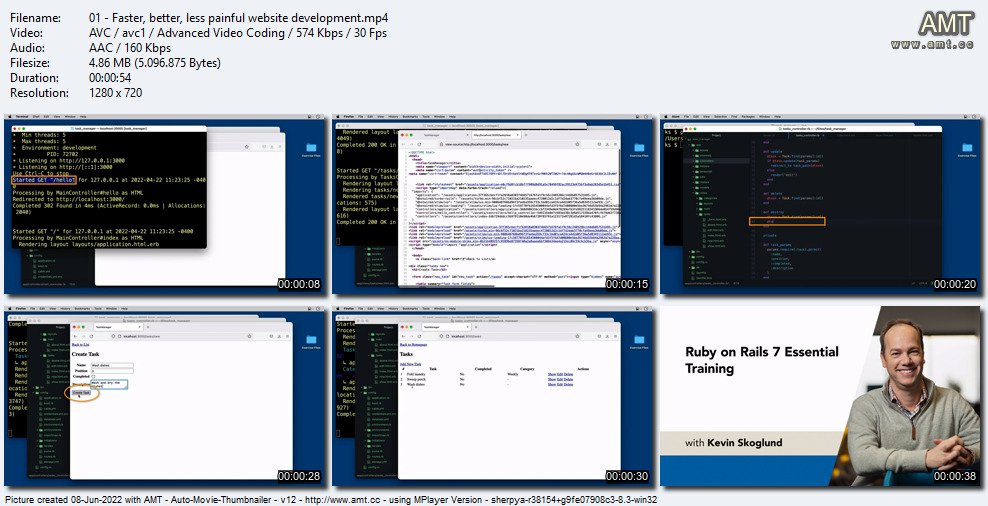
Task: Open the 00:00:08 terminal thumbnail
Action: click(165, 204)
